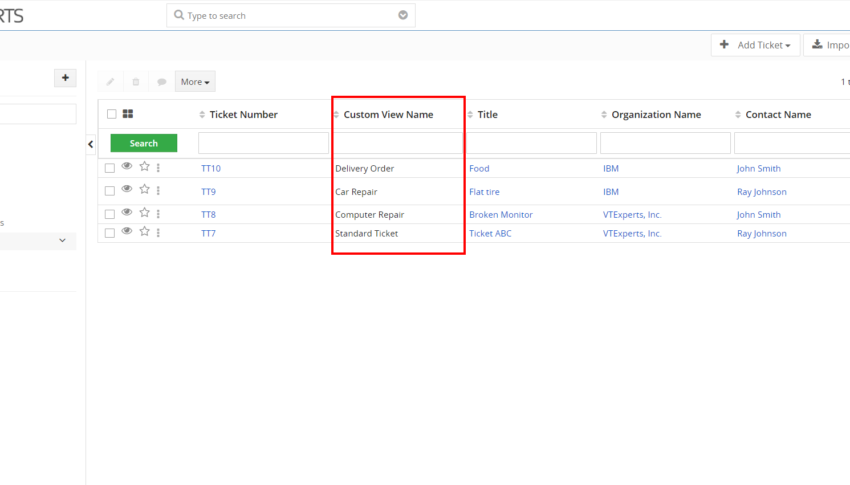Click the eye icon for TT7
Image resolution: width=850 pixels, height=485 pixels.
[x=127, y=231]
